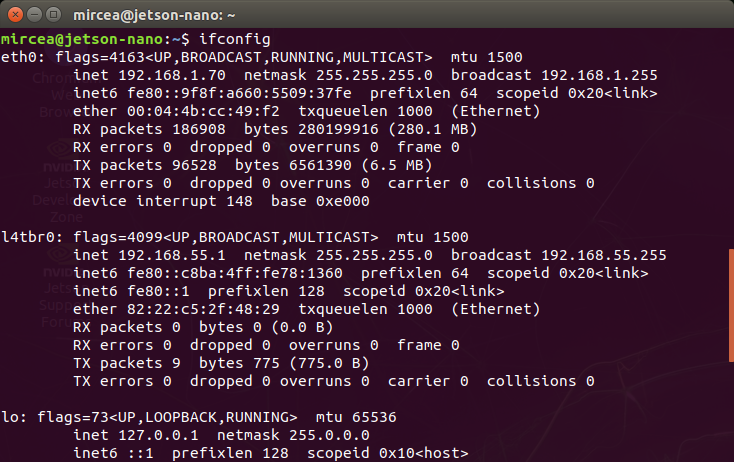Screen dimensions: 734x462
Task: Click the IP address 192.168.1.70
Action: click(x=172, y=75)
